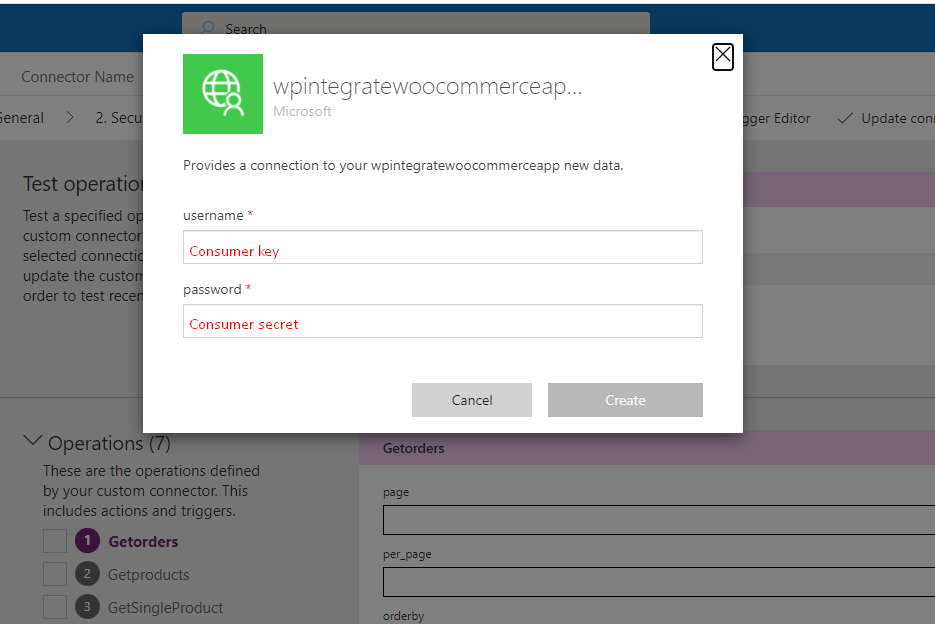Collapse the Operations (7) section
The width and height of the screenshot is (935, 624).
pos(32,441)
